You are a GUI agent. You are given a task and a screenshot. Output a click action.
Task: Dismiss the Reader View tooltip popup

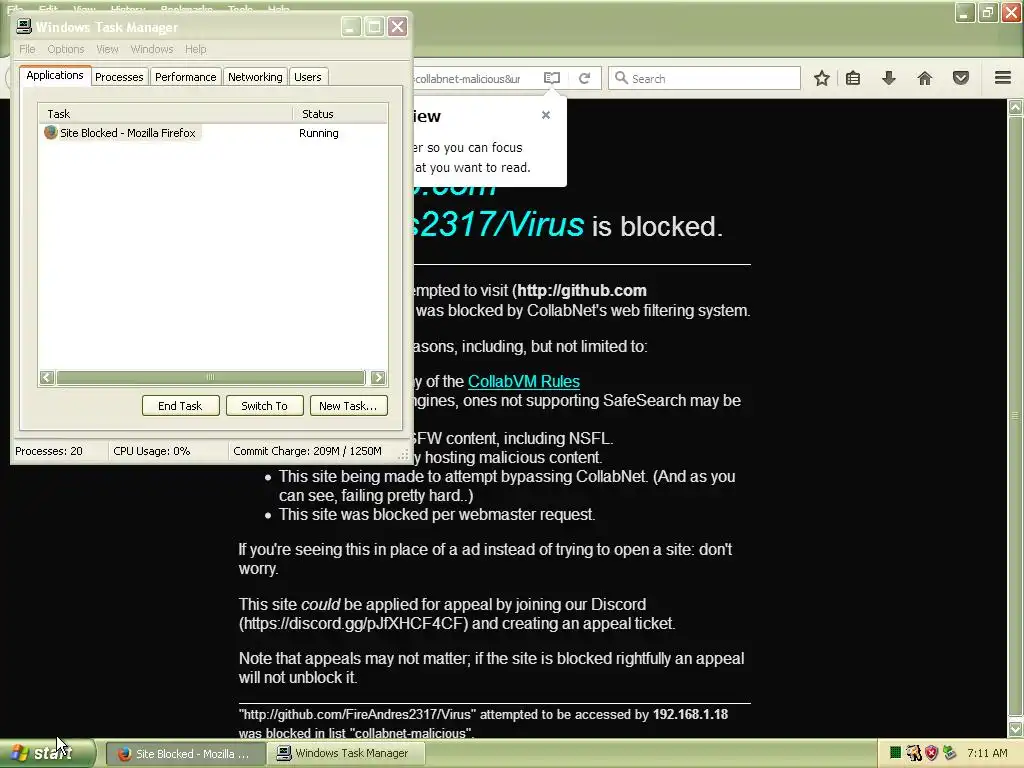(x=546, y=115)
